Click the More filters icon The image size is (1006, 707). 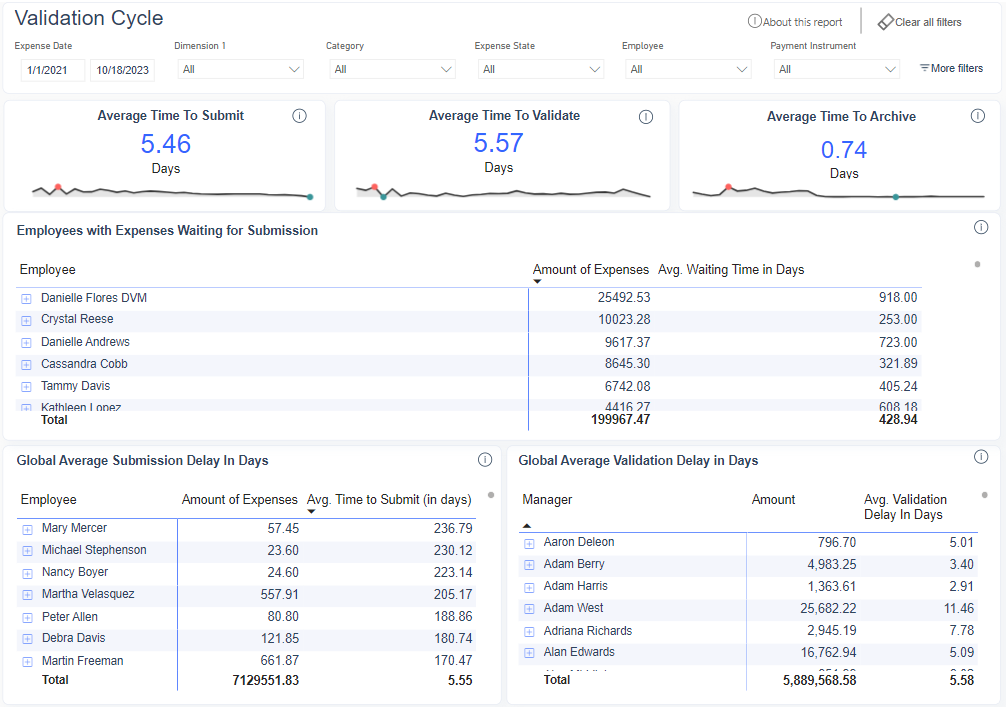pos(925,68)
